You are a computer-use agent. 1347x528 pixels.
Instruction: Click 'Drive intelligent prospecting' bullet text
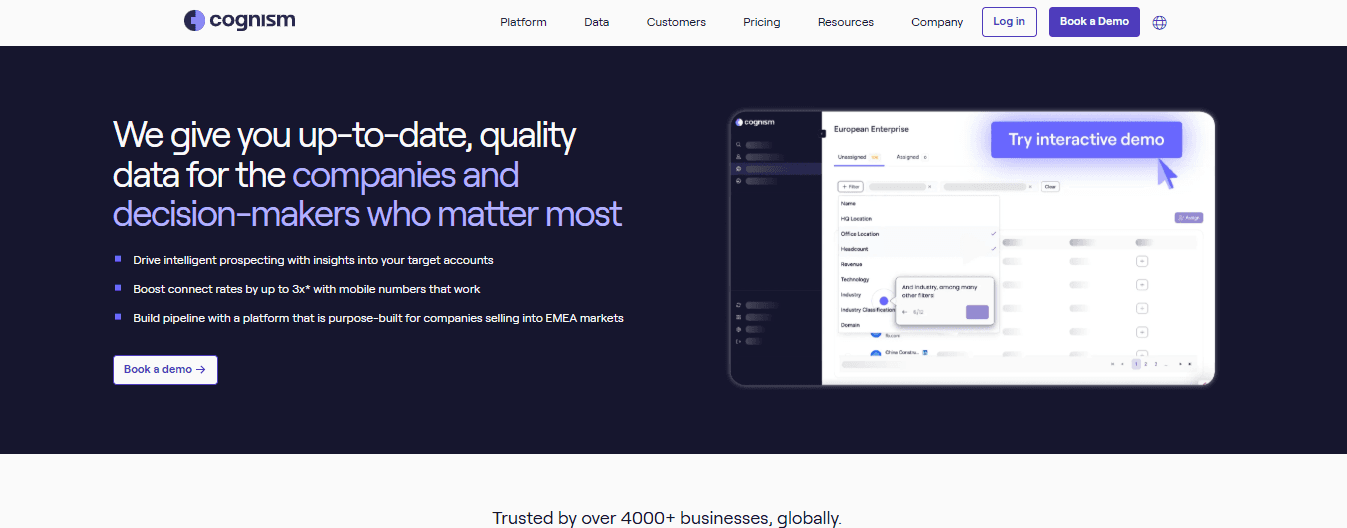[x=313, y=260]
